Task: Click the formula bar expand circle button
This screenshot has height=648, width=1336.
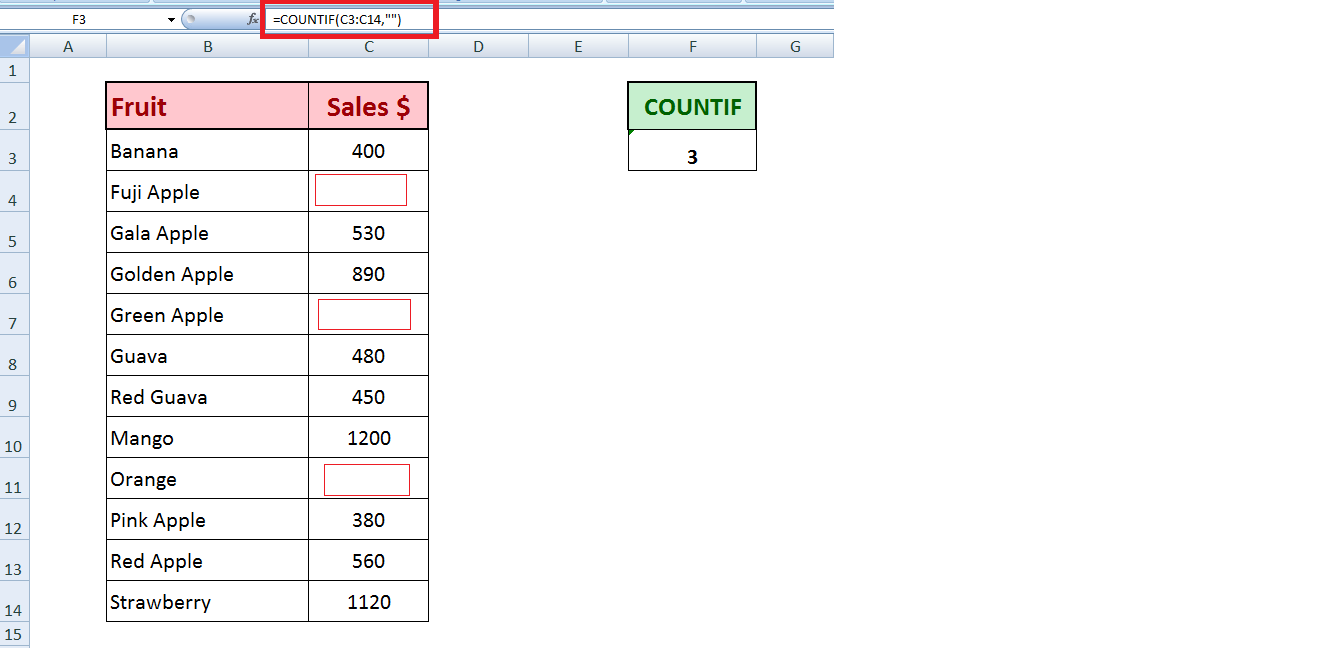Action: tap(190, 19)
